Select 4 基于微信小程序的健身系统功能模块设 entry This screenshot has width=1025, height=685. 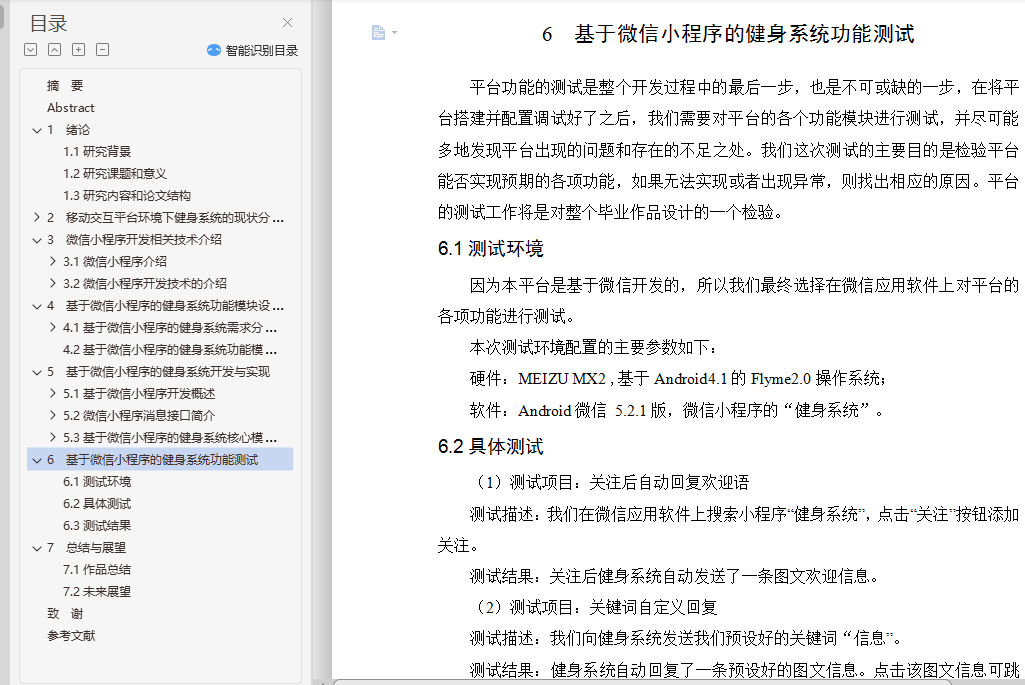(165, 306)
